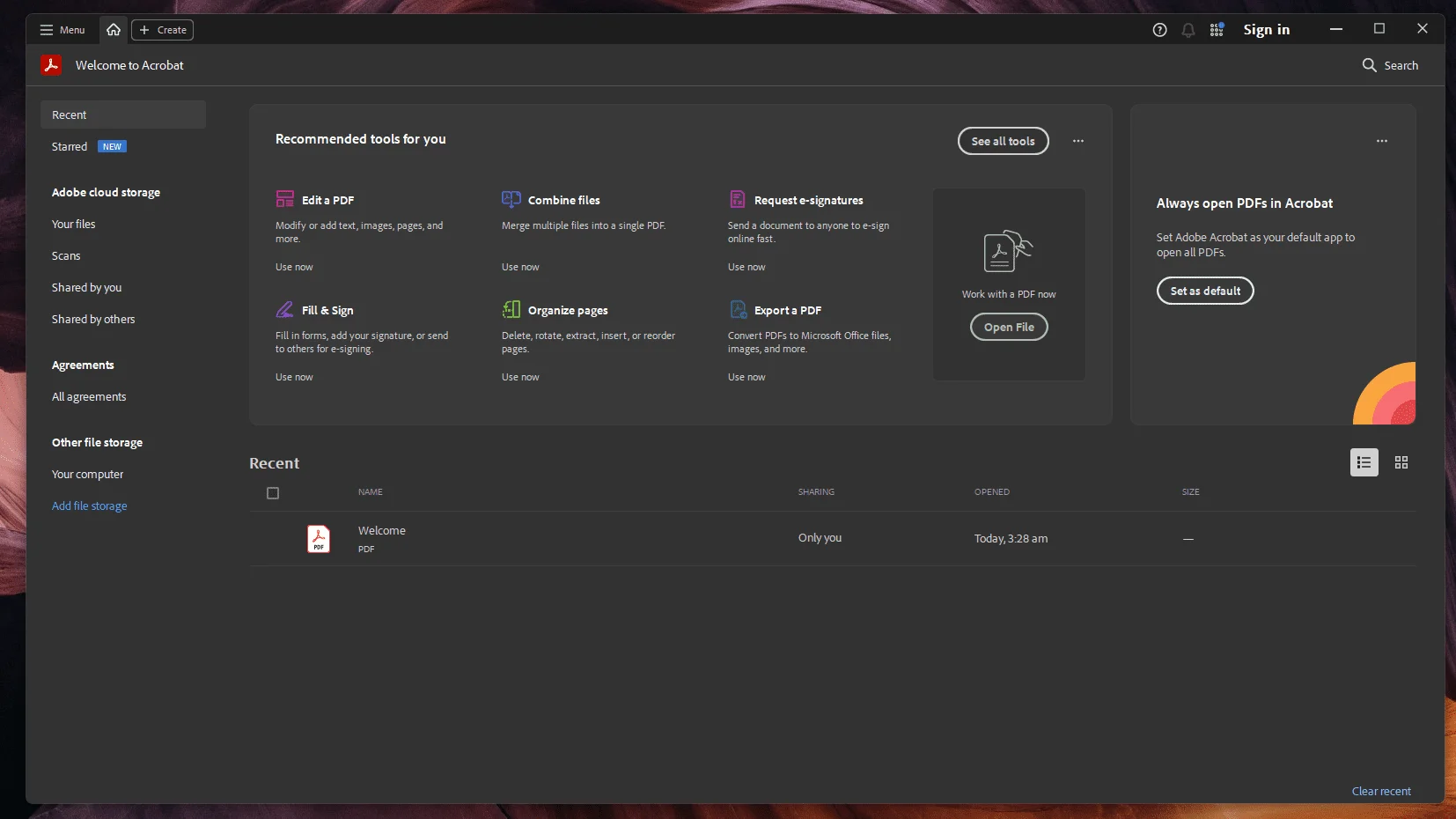This screenshot has height=819, width=1456.
Task: Open the Menu hamburger dropdown
Action: click(x=63, y=30)
